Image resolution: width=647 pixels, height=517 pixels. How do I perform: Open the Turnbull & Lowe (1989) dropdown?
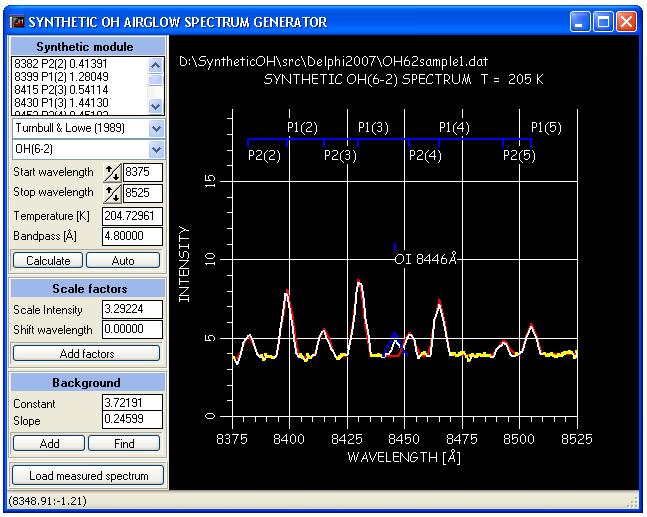point(156,128)
